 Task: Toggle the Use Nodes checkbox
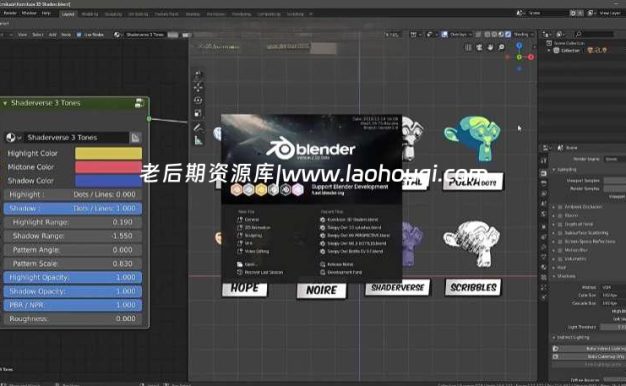tap(79, 35)
